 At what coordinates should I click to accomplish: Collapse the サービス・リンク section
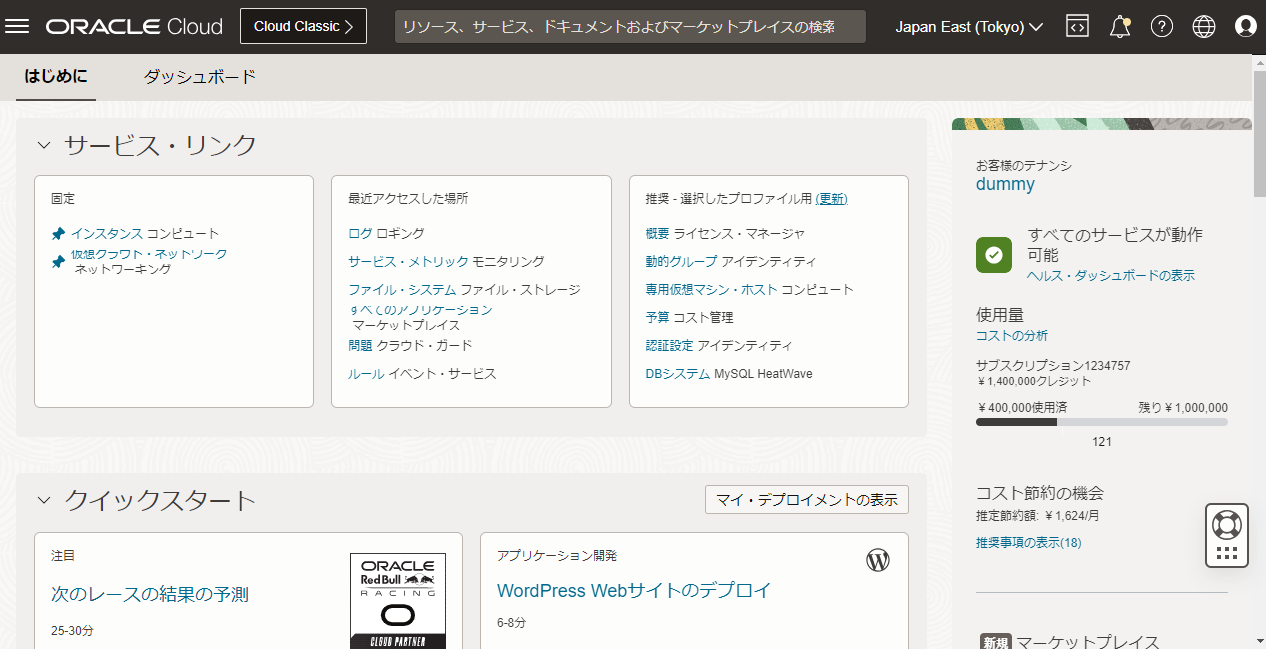pyautogui.click(x=43, y=144)
